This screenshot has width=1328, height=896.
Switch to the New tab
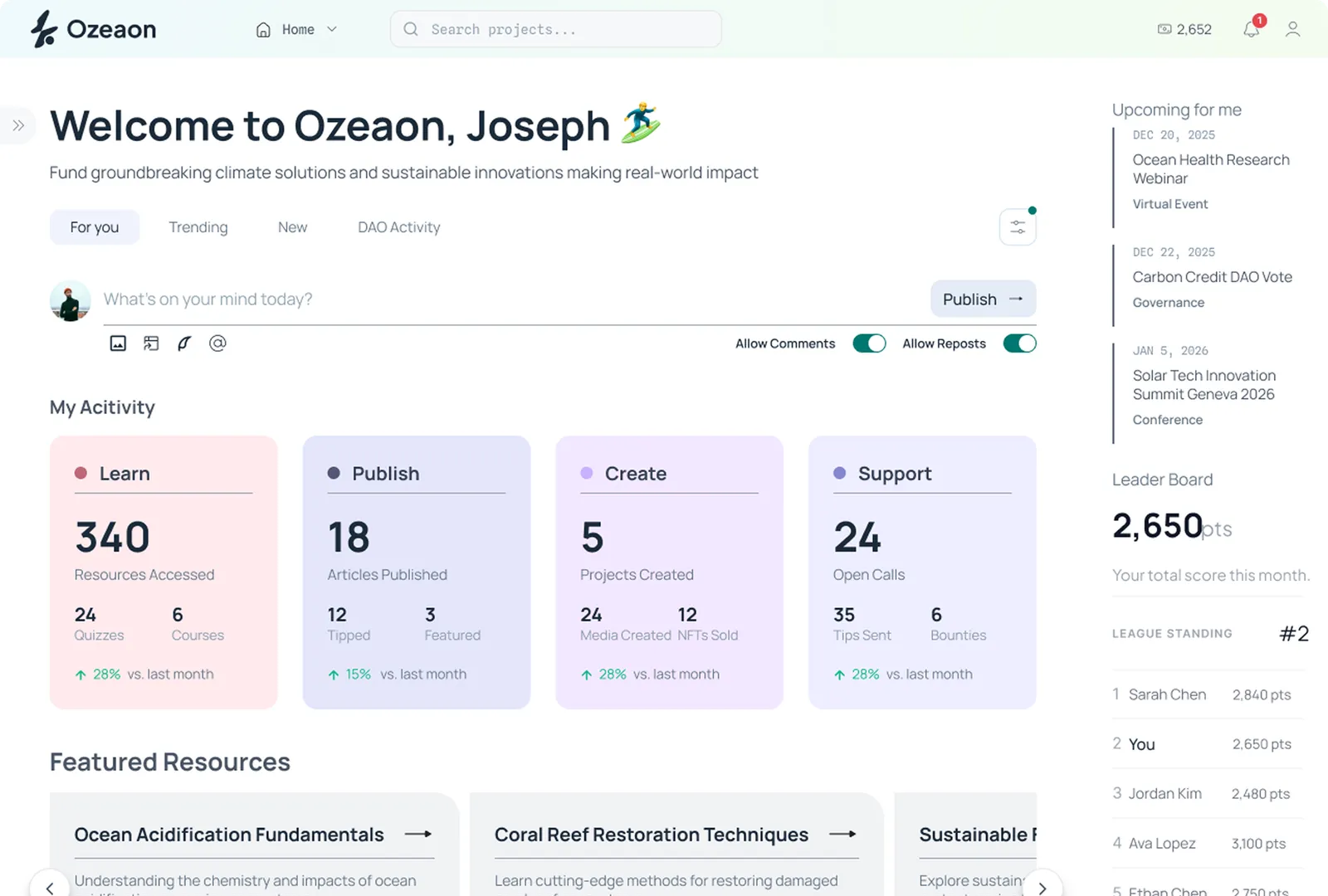click(293, 227)
